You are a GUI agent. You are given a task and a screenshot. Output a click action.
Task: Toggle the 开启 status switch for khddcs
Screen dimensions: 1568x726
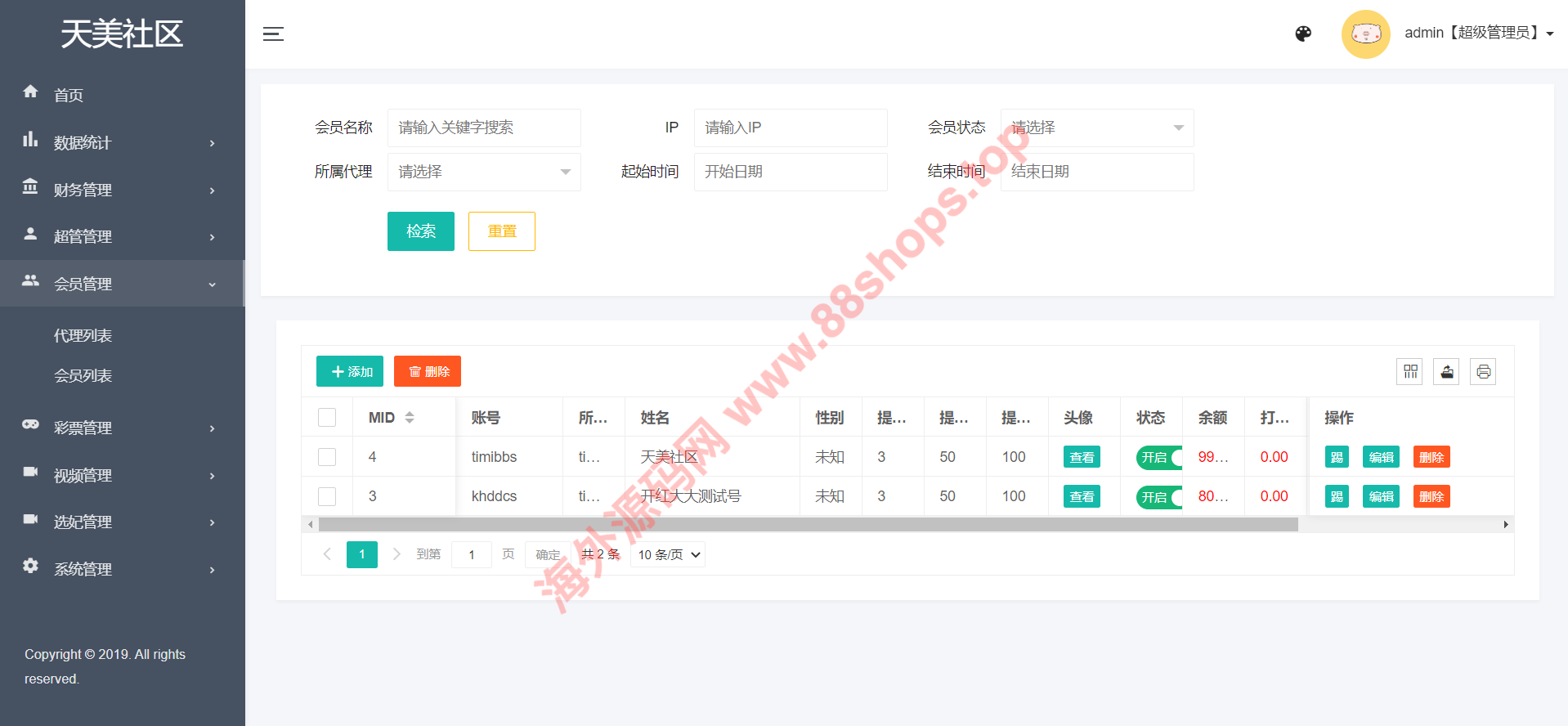[1159, 497]
